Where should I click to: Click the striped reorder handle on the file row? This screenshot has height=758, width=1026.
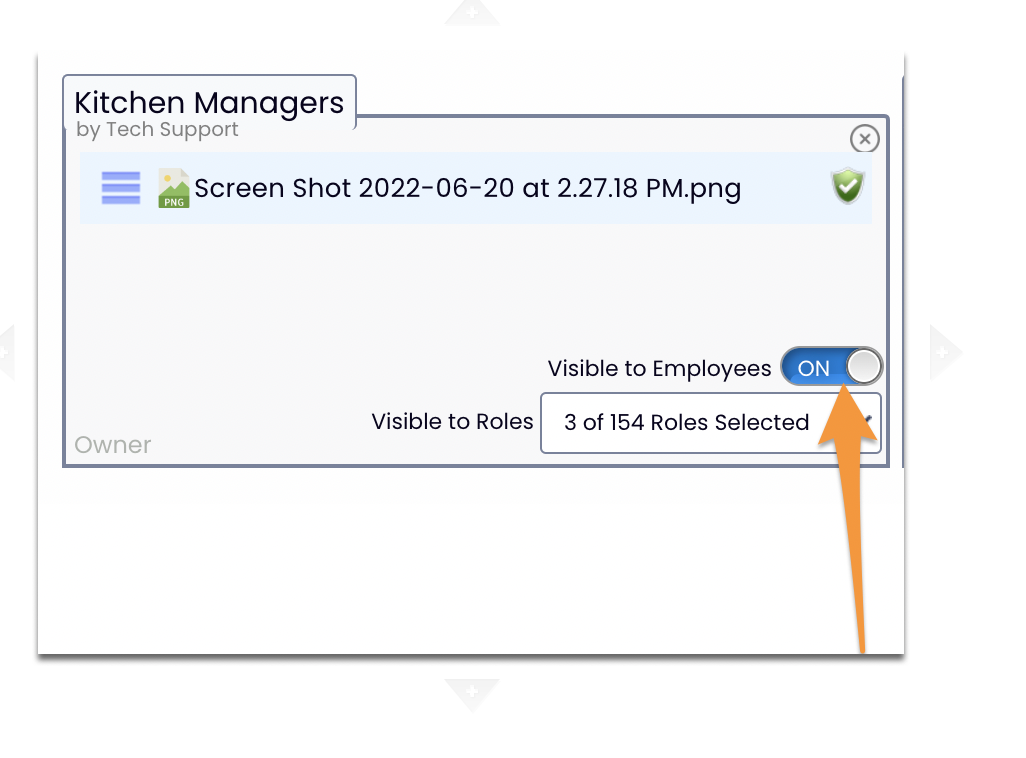point(121,188)
